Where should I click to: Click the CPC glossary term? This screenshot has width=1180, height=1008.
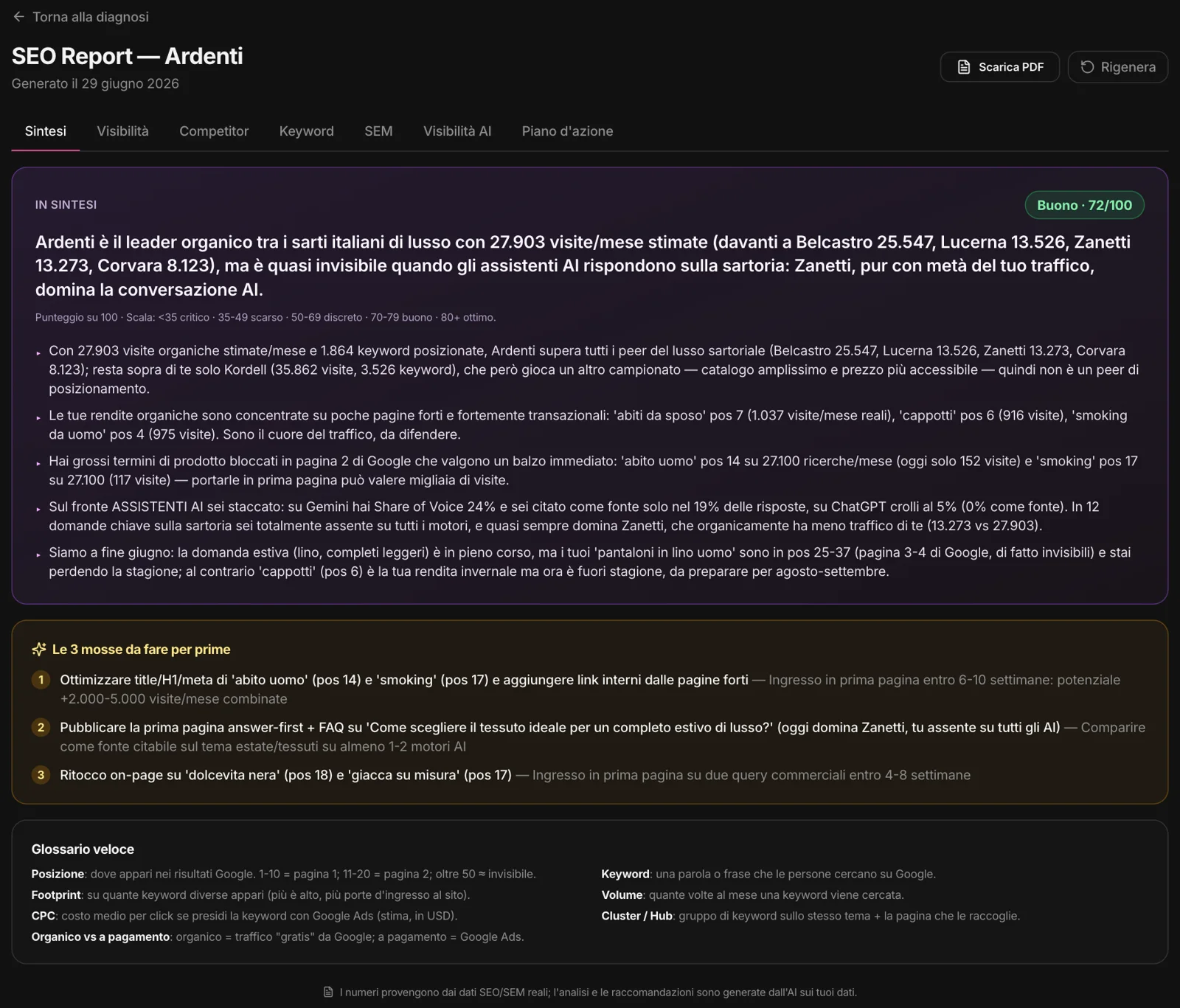tap(43, 916)
